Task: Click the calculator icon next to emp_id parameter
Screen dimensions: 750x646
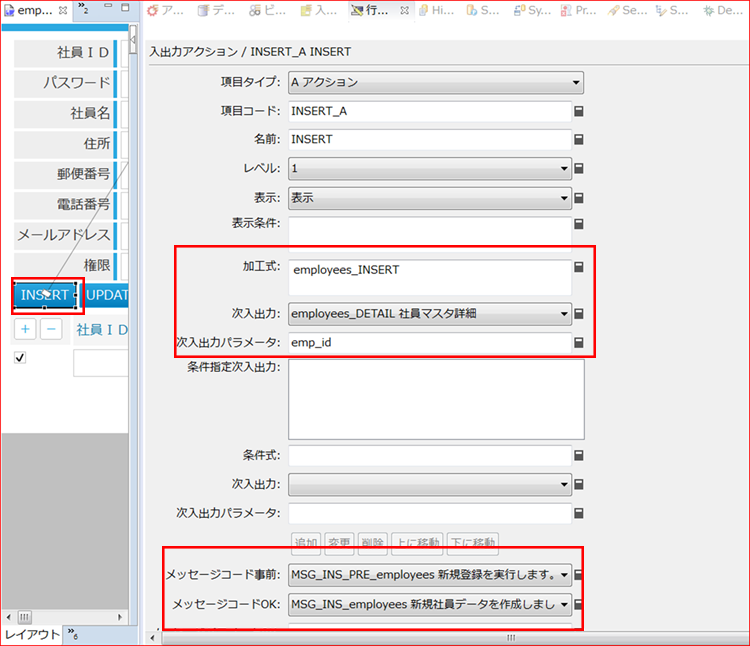Action: click(578, 342)
